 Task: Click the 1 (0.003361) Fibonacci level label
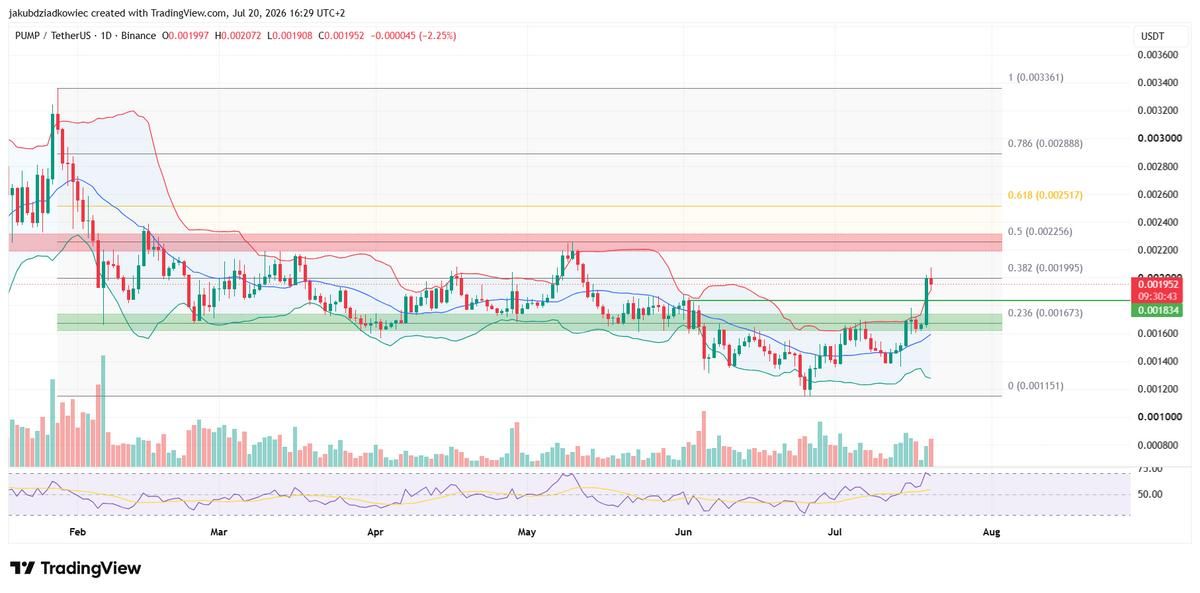[1042, 77]
